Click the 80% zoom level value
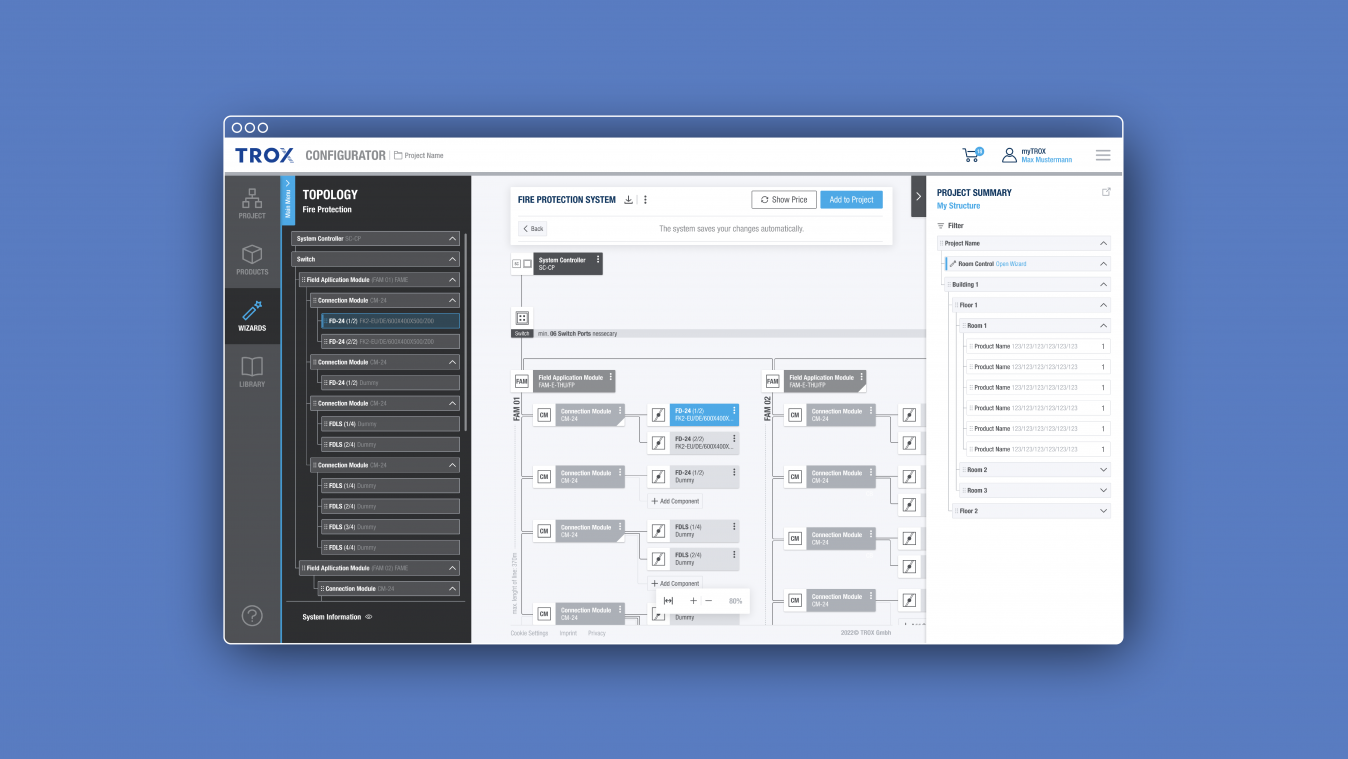Image resolution: width=1348 pixels, height=759 pixels. pyautogui.click(x=735, y=601)
